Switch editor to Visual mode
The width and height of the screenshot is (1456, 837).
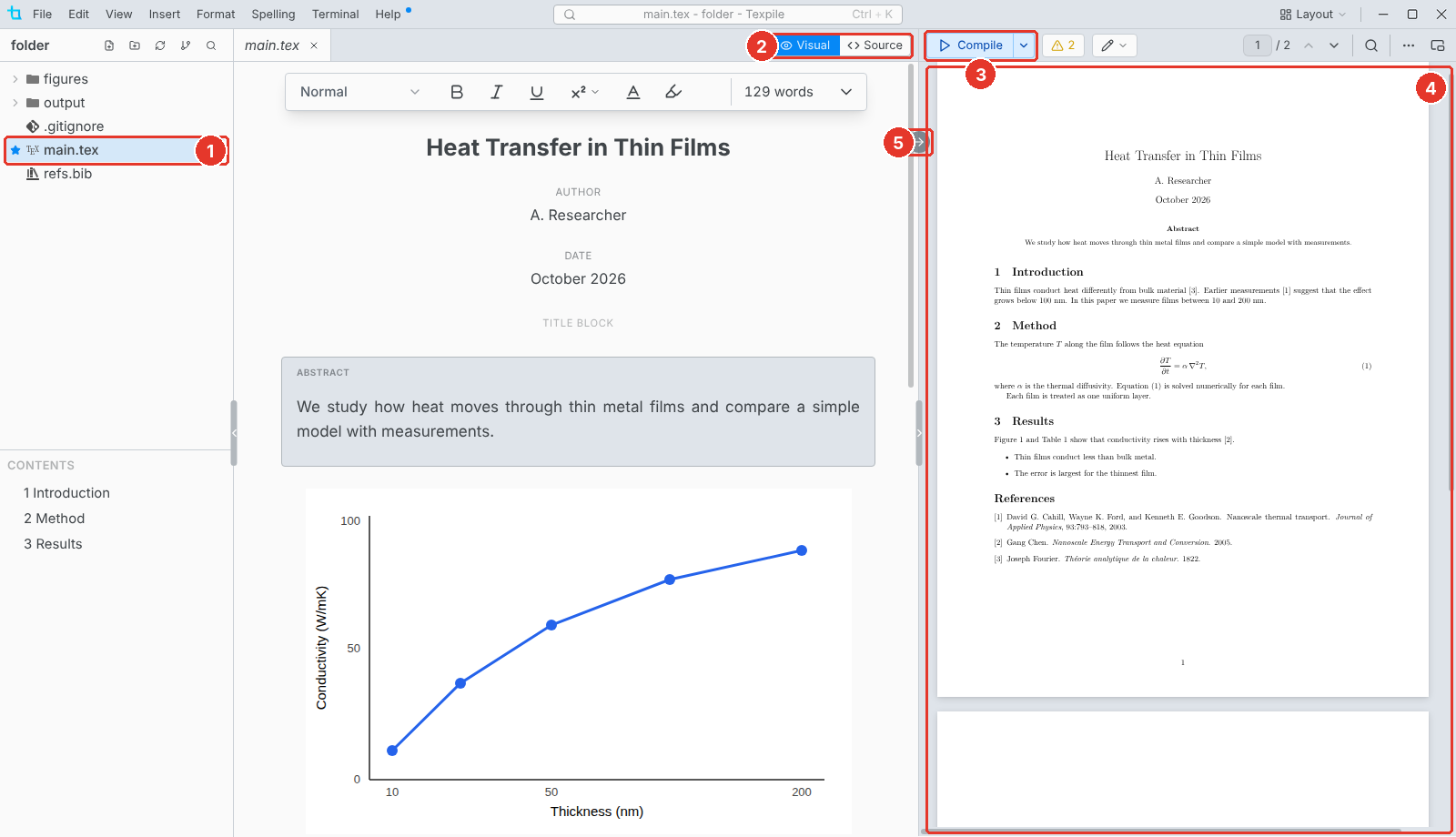tap(806, 45)
